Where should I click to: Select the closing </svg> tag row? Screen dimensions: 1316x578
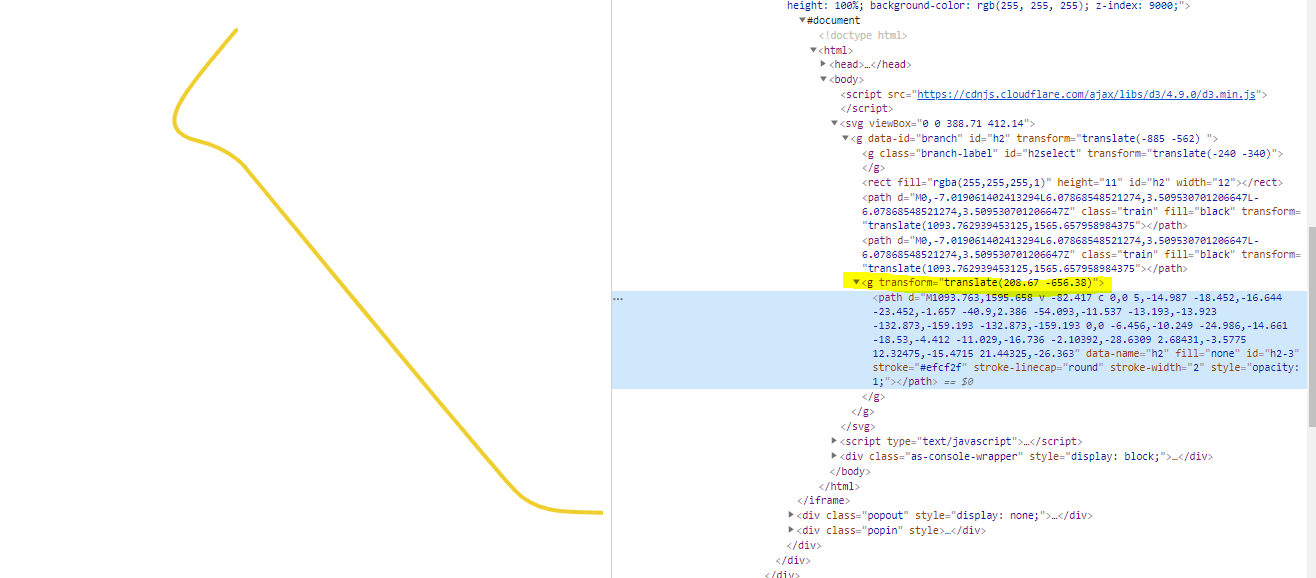tap(857, 426)
